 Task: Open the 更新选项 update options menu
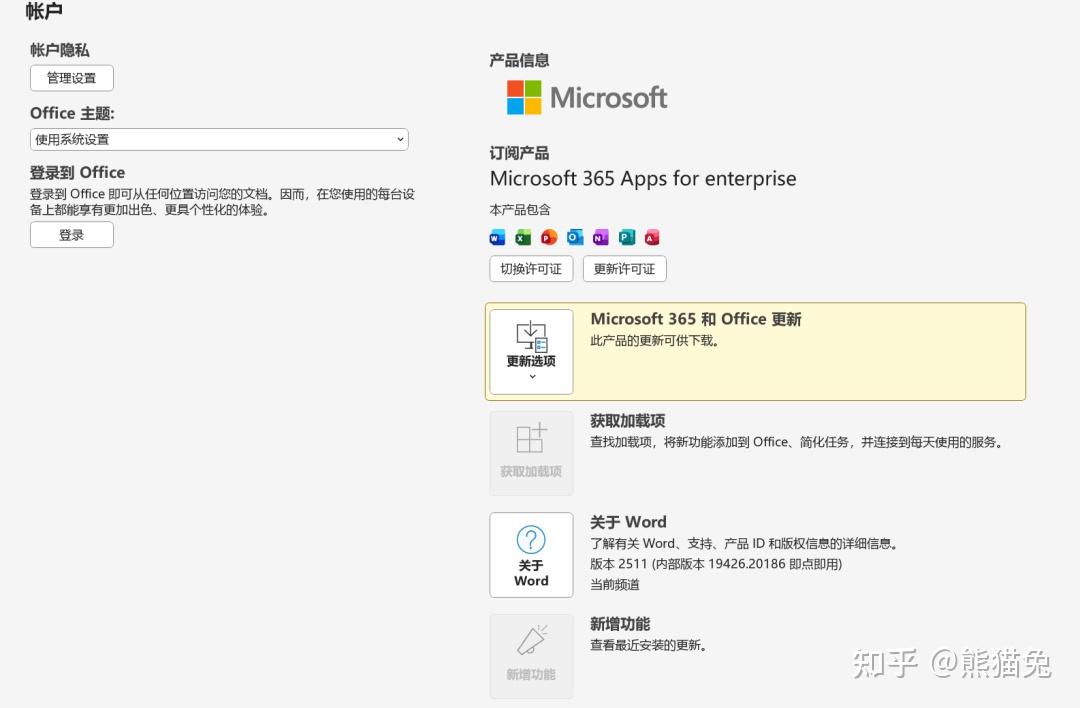[531, 351]
